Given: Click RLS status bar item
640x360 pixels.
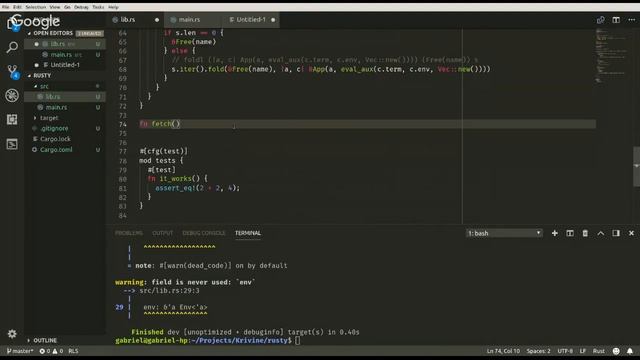Looking at the screenshot, I should click(x=73, y=351).
